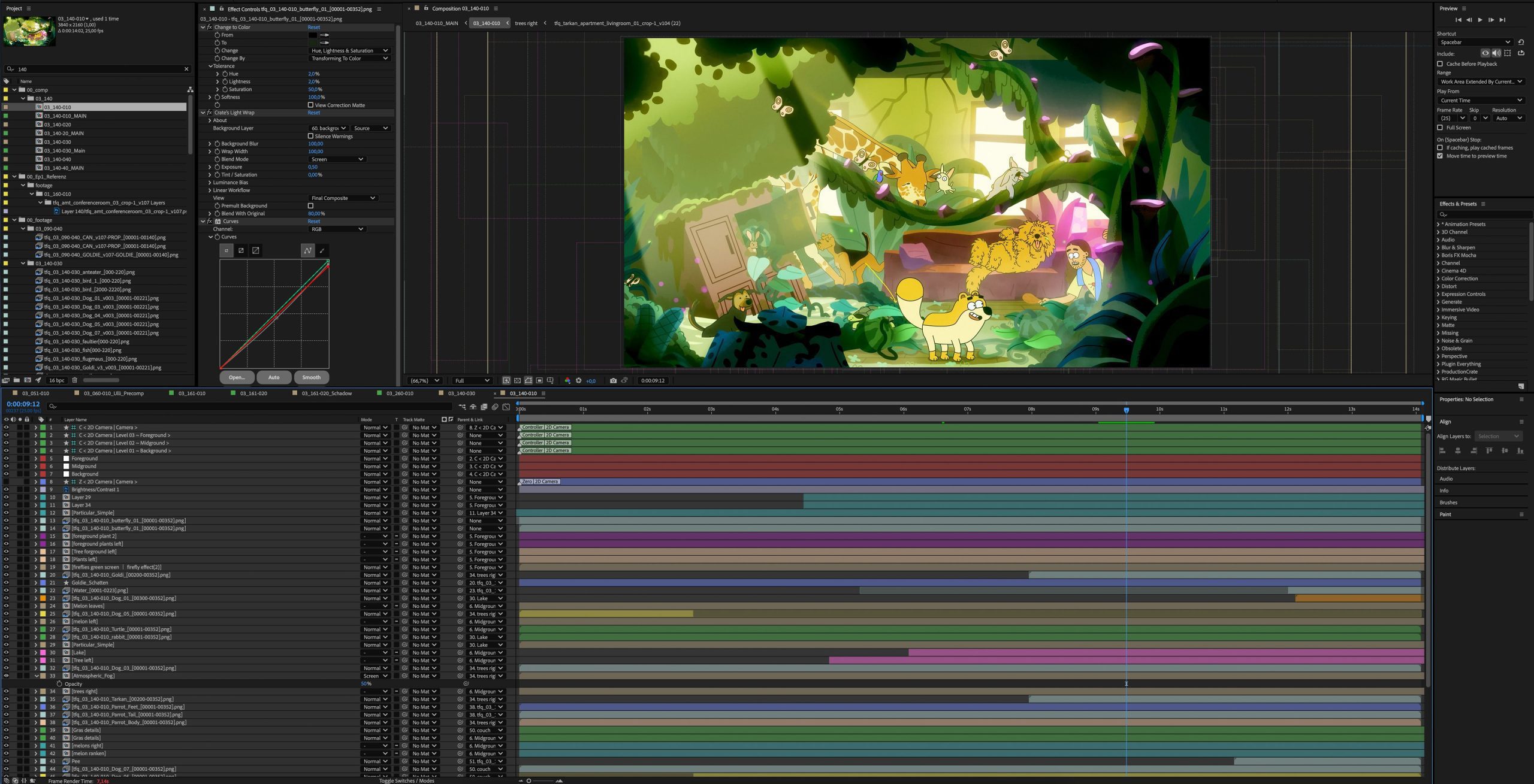
Task: Select the 03_140-010_MAIN composition breadcrumb
Action: (x=438, y=23)
